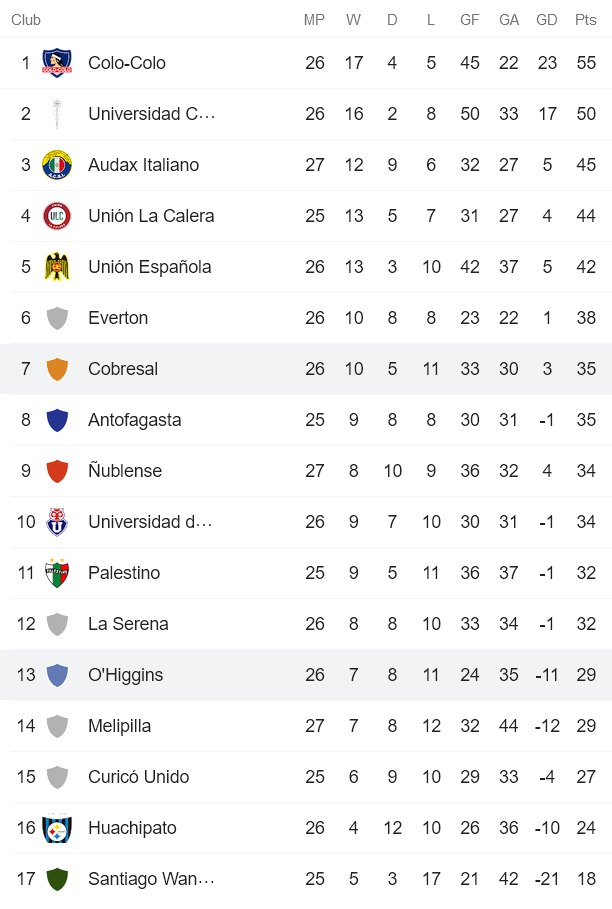Click the Unión La Calera crest

tap(57, 216)
